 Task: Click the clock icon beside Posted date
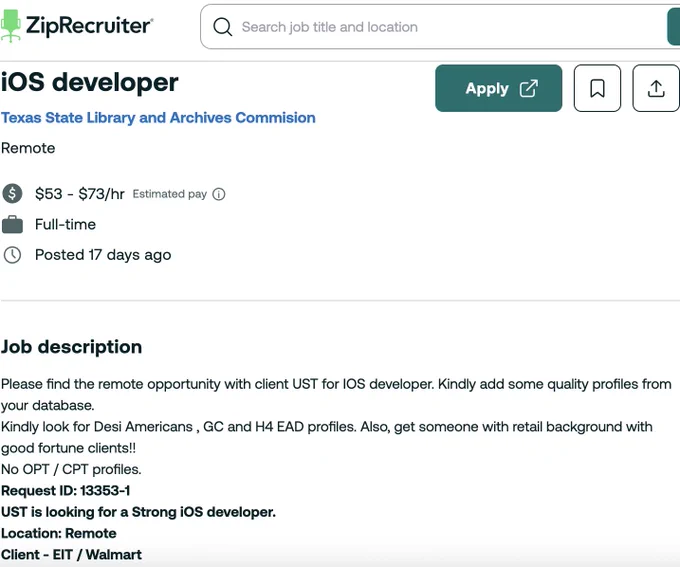pos(12,255)
